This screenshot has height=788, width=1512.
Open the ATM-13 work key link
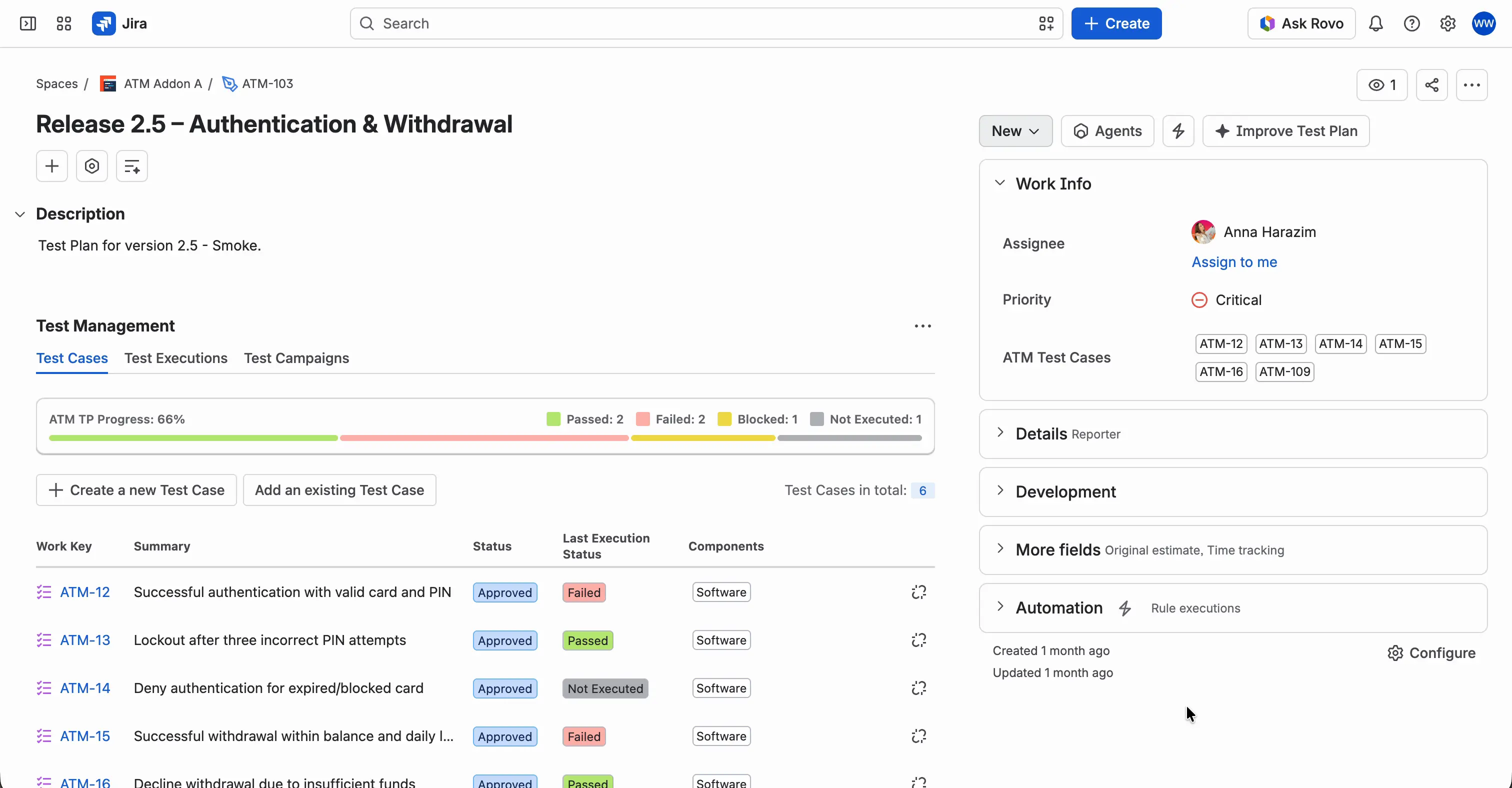pos(85,640)
